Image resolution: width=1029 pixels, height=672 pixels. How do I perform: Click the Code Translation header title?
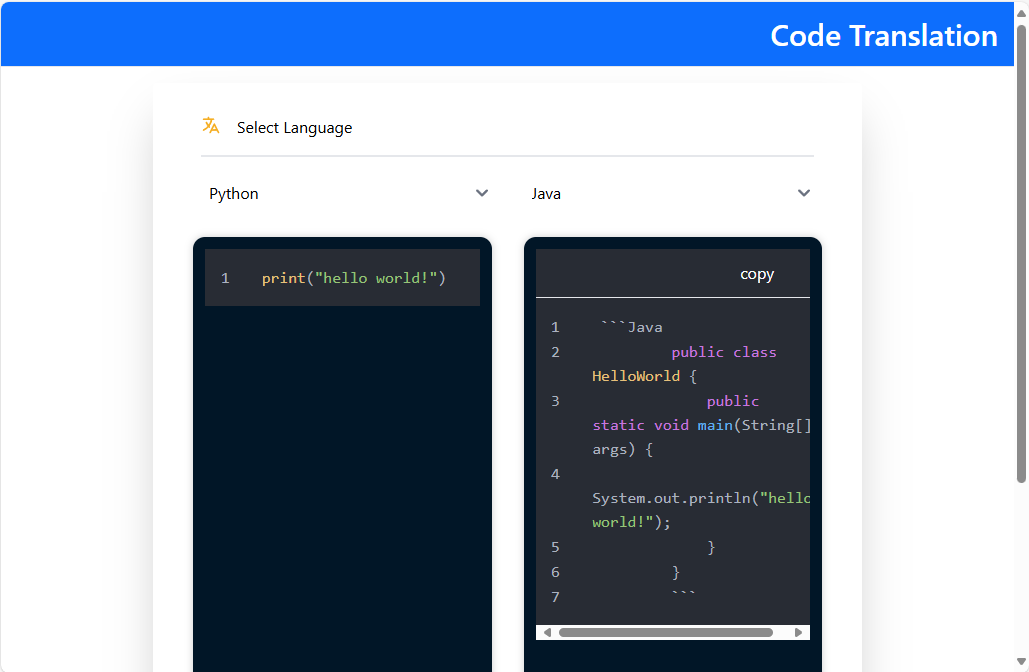tap(884, 35)
